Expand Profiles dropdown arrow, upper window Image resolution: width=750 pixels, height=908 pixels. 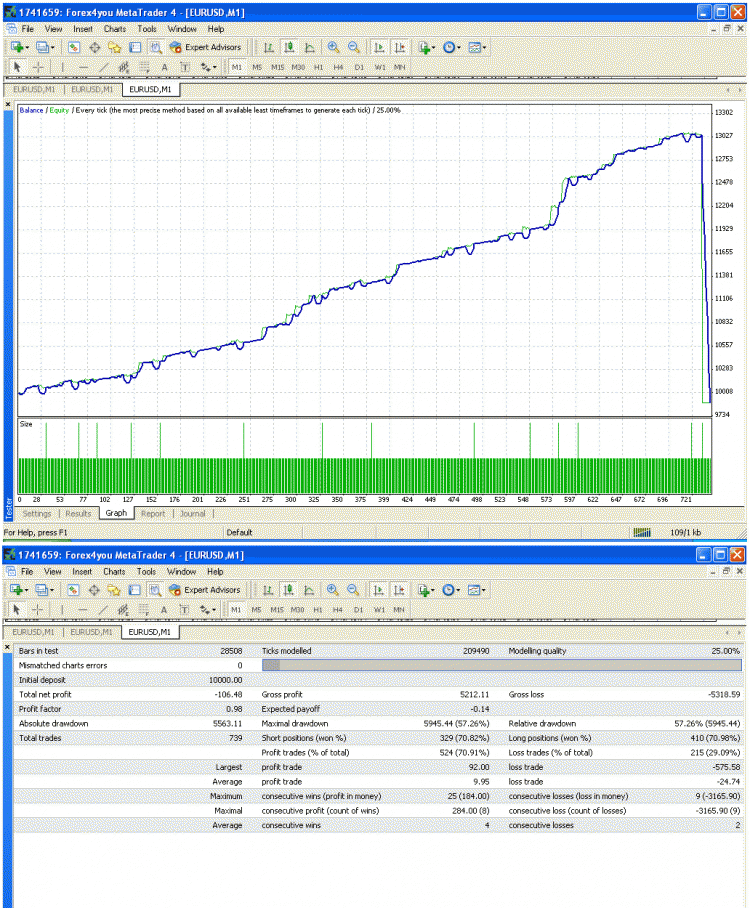(x=53, y=48)
